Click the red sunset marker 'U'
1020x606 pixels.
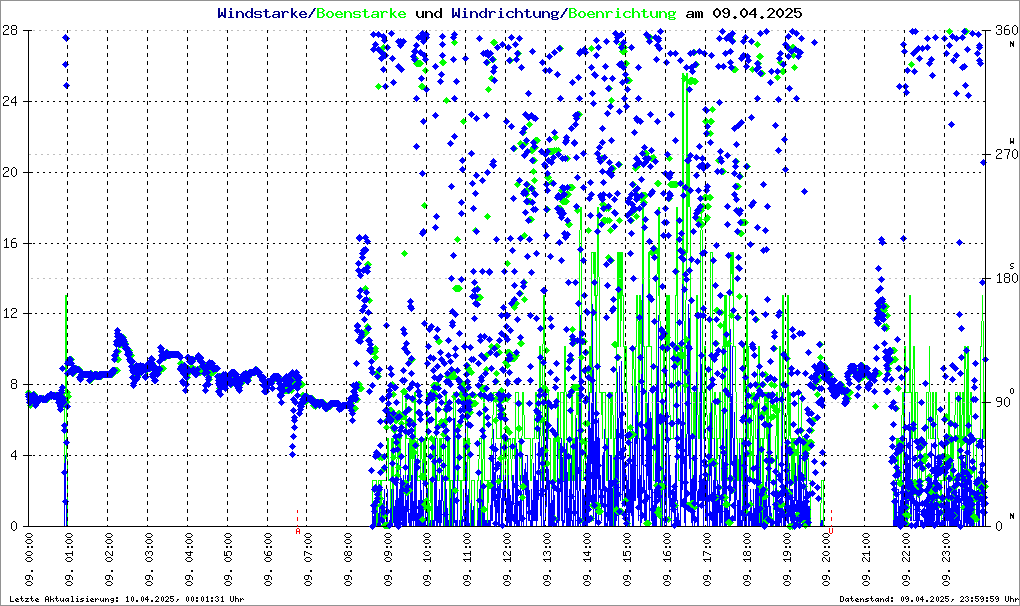(831, 531)
